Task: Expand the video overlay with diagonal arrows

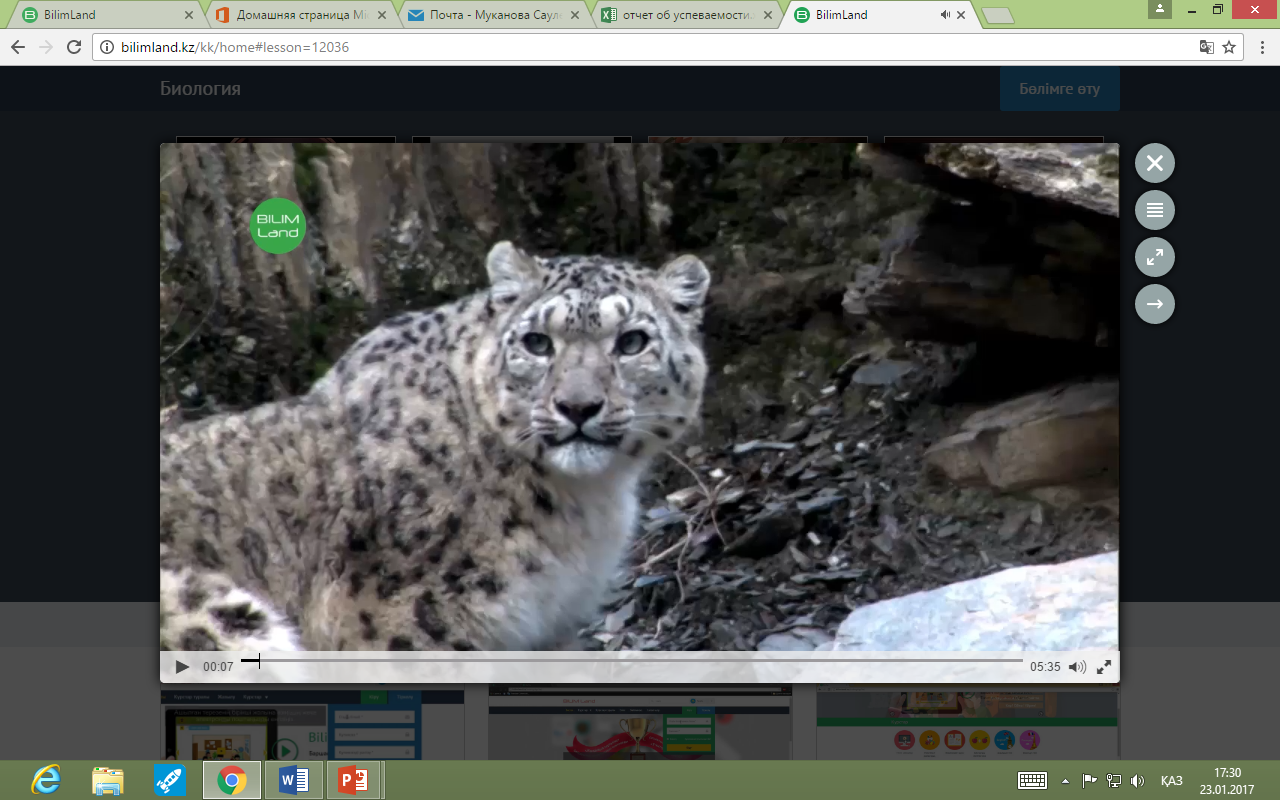Action: (1155, 257)
